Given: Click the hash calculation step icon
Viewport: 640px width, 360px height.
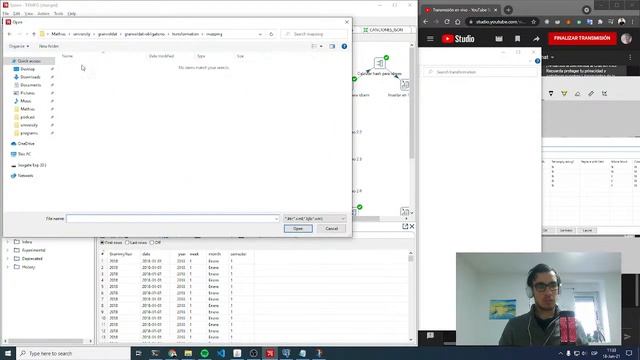Looking at the screenshot, I should click(x=380, y=63).
